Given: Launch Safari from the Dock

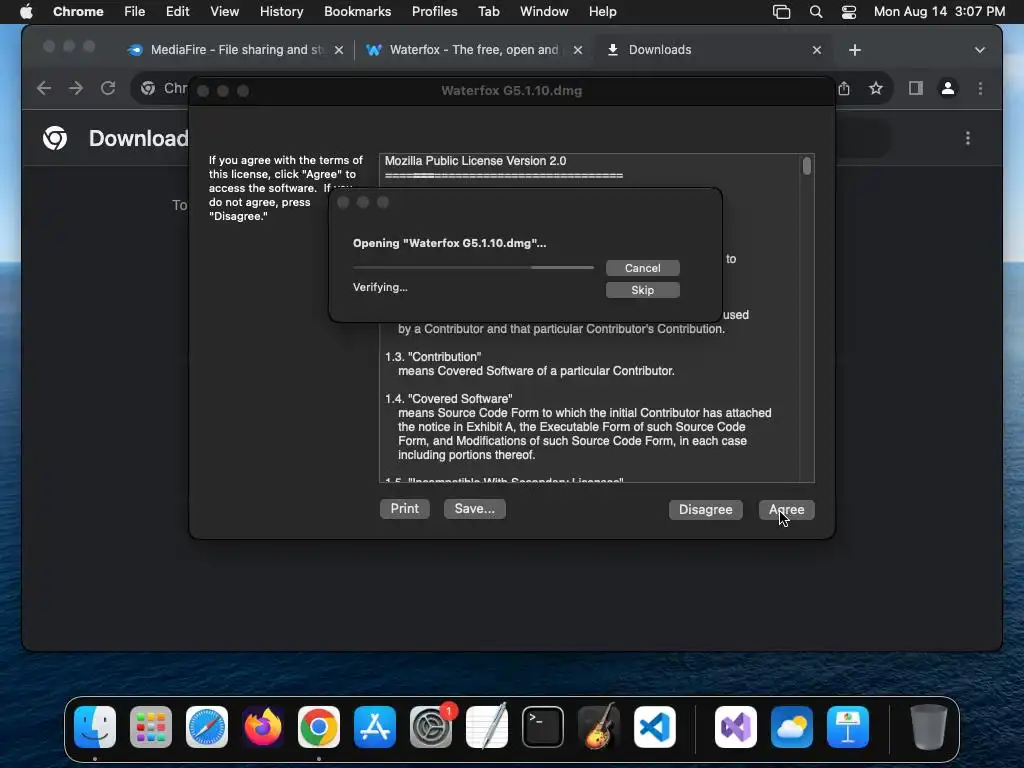Looking at the screenshot, I should pos(207,727).
